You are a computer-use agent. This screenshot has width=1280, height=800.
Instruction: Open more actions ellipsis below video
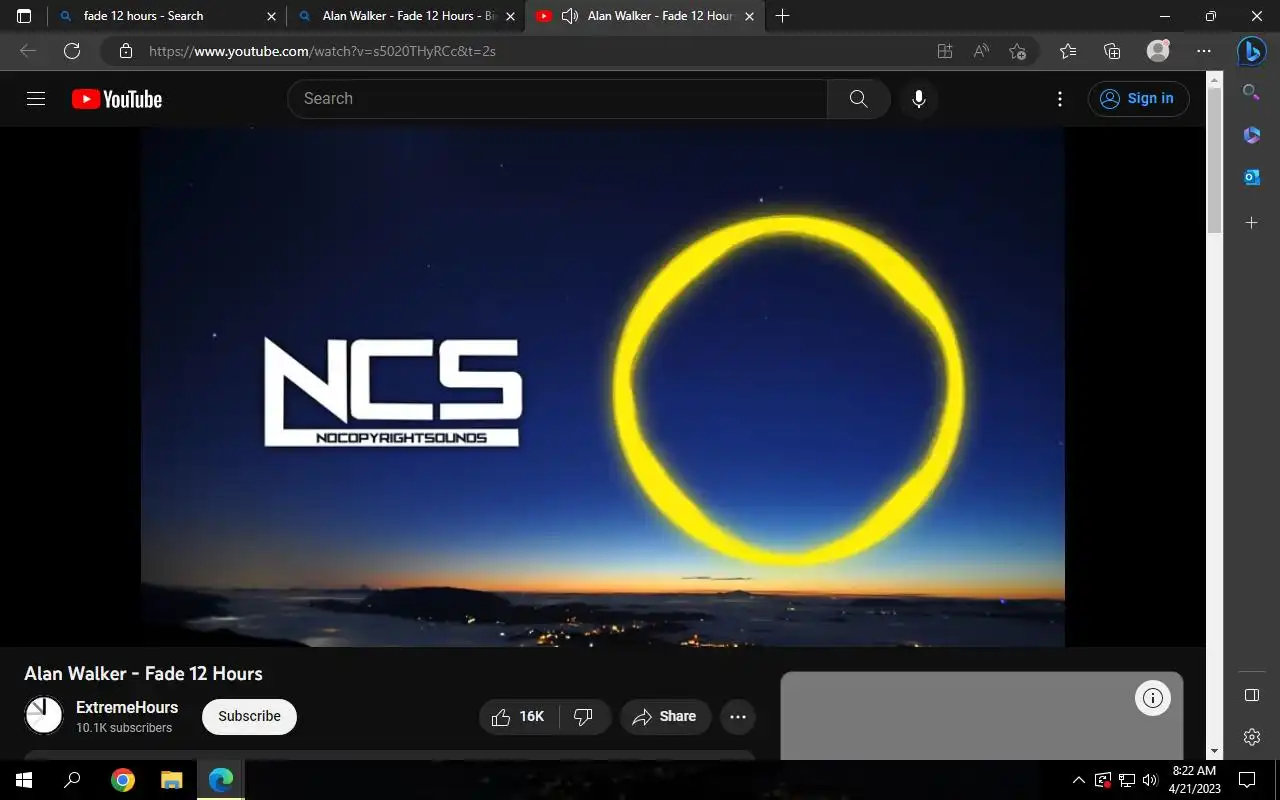tap(738, 716)
